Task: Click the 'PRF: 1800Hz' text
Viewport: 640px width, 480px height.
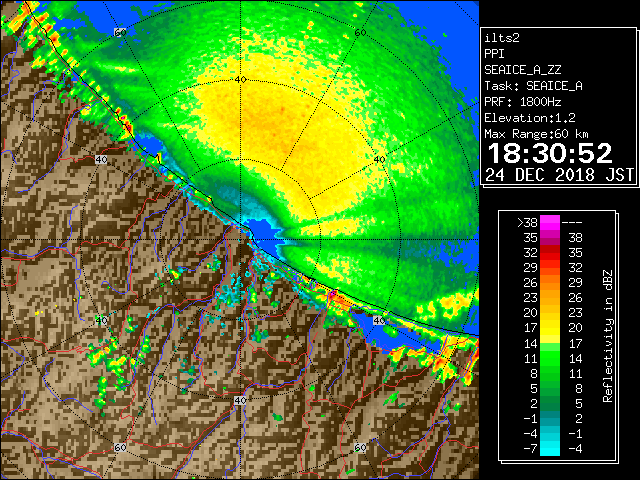Action: [x=522, y=102]
